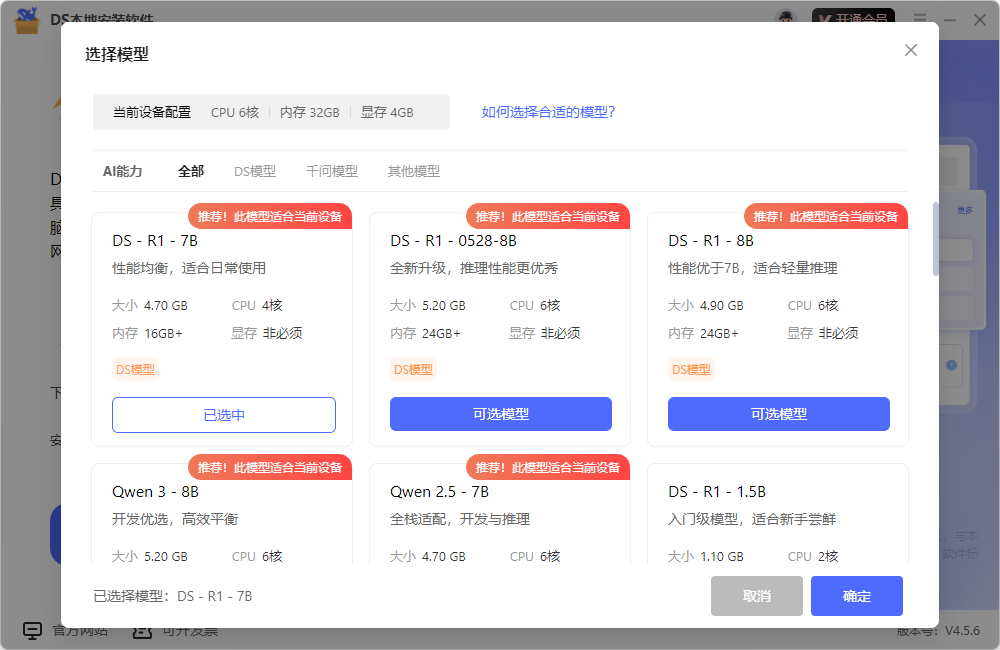Click the user avatar in the title bar
1000x650 pixels.
coord(786,18)
